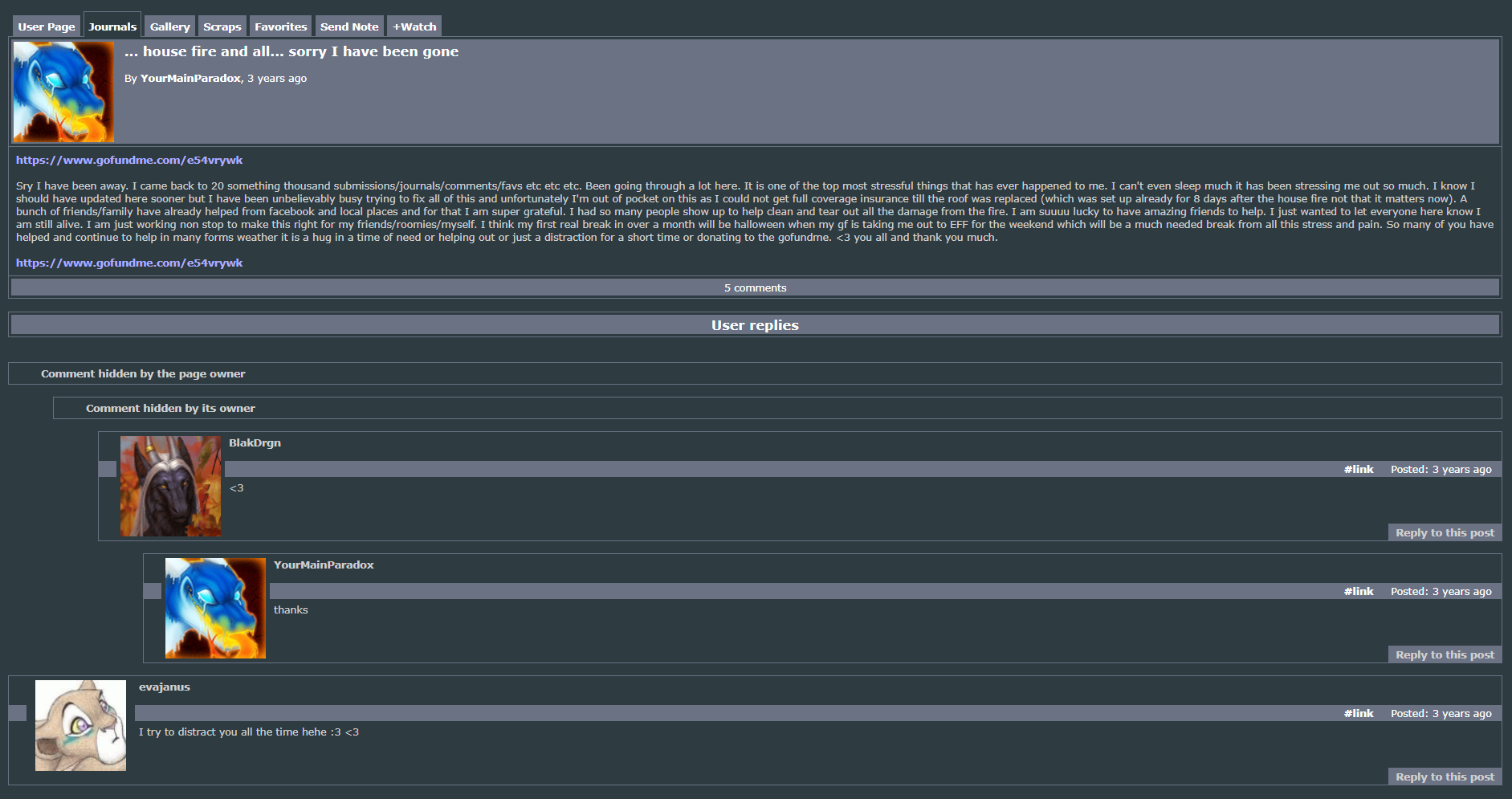Click "Posted: 3 years ago" on the thanks comment
Viewport: 1512px width, 799px height.
tap(1441, 591)
